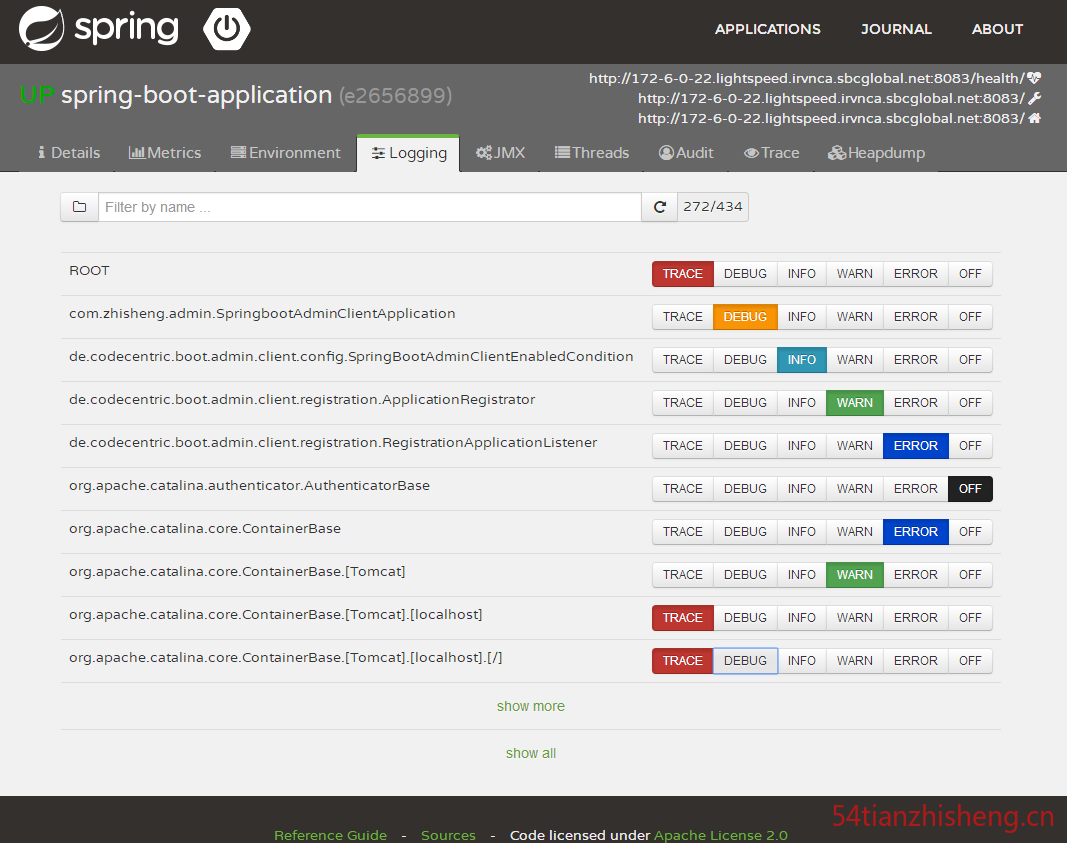Viewport: 1067px width, 843px height.
Task: Open the JOURNAL menu item
Action: coord(896,29)
